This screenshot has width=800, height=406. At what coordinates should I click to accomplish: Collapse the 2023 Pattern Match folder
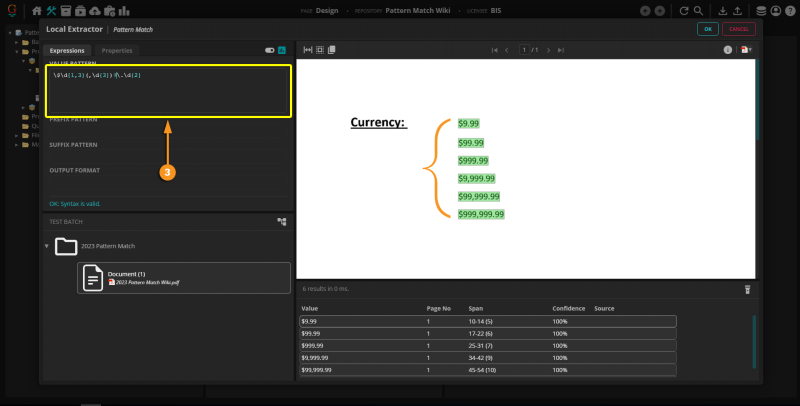pos(46,246)
